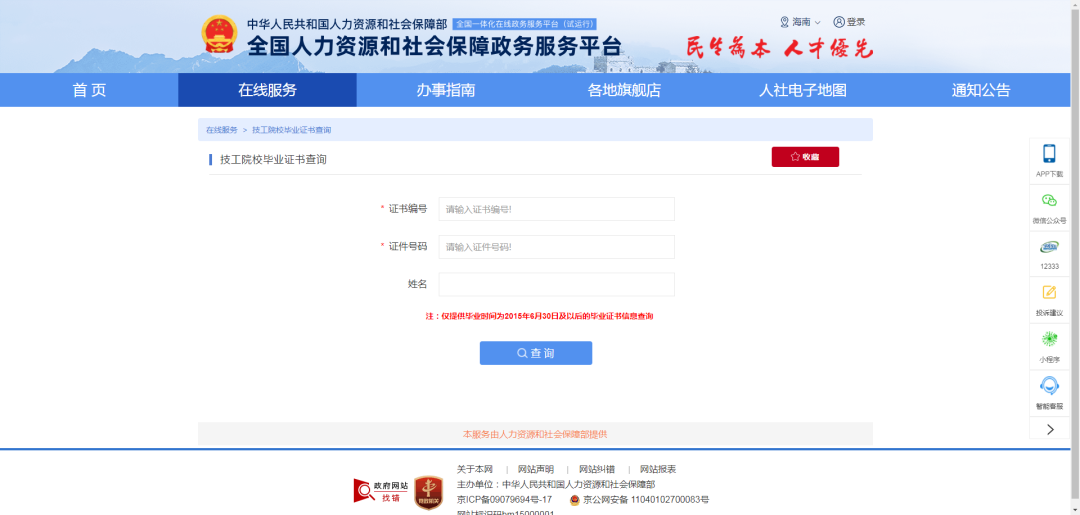Image resolution: width=1080 pixels, height=515 pixels.
Task: Click the national emblem logo
Action: click(217, 35)
